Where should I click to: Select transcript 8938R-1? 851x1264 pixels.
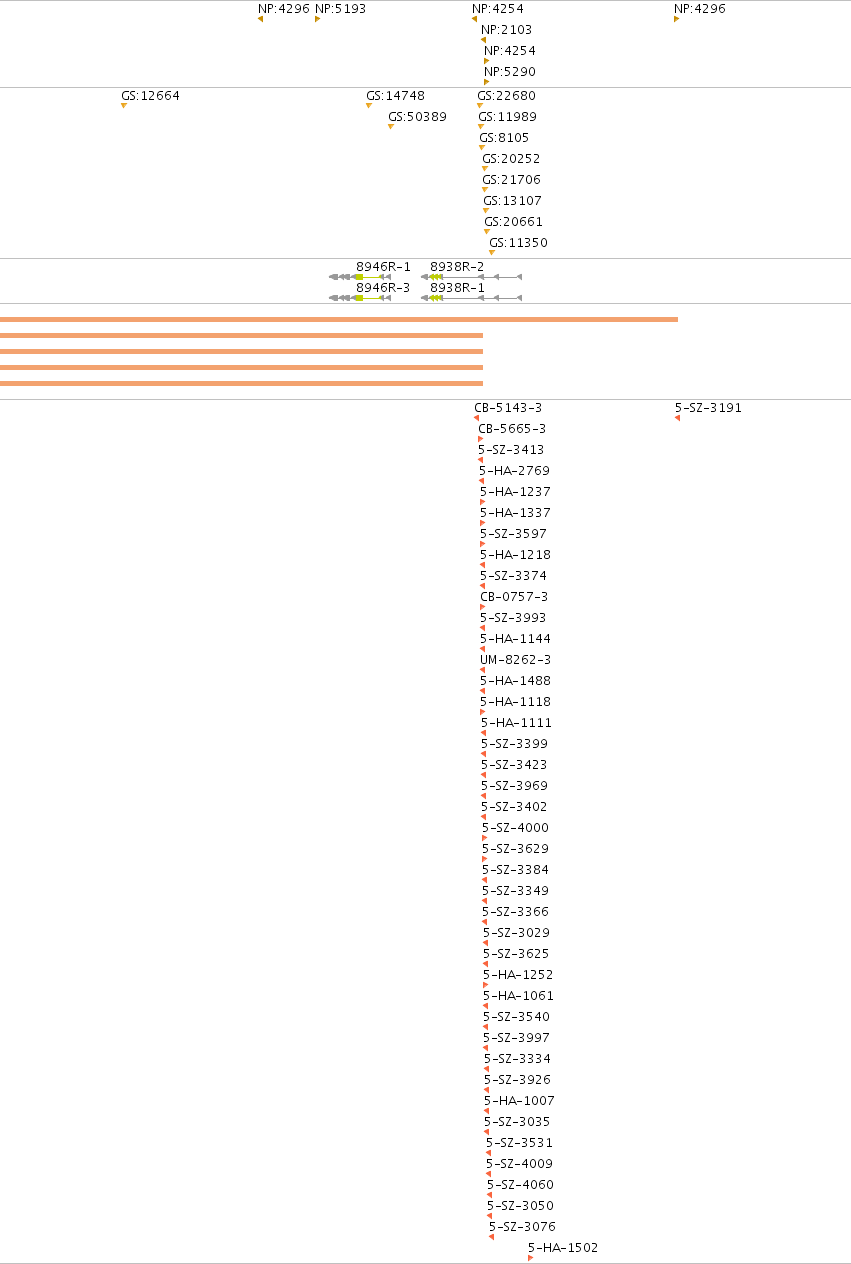coord(457,288)
